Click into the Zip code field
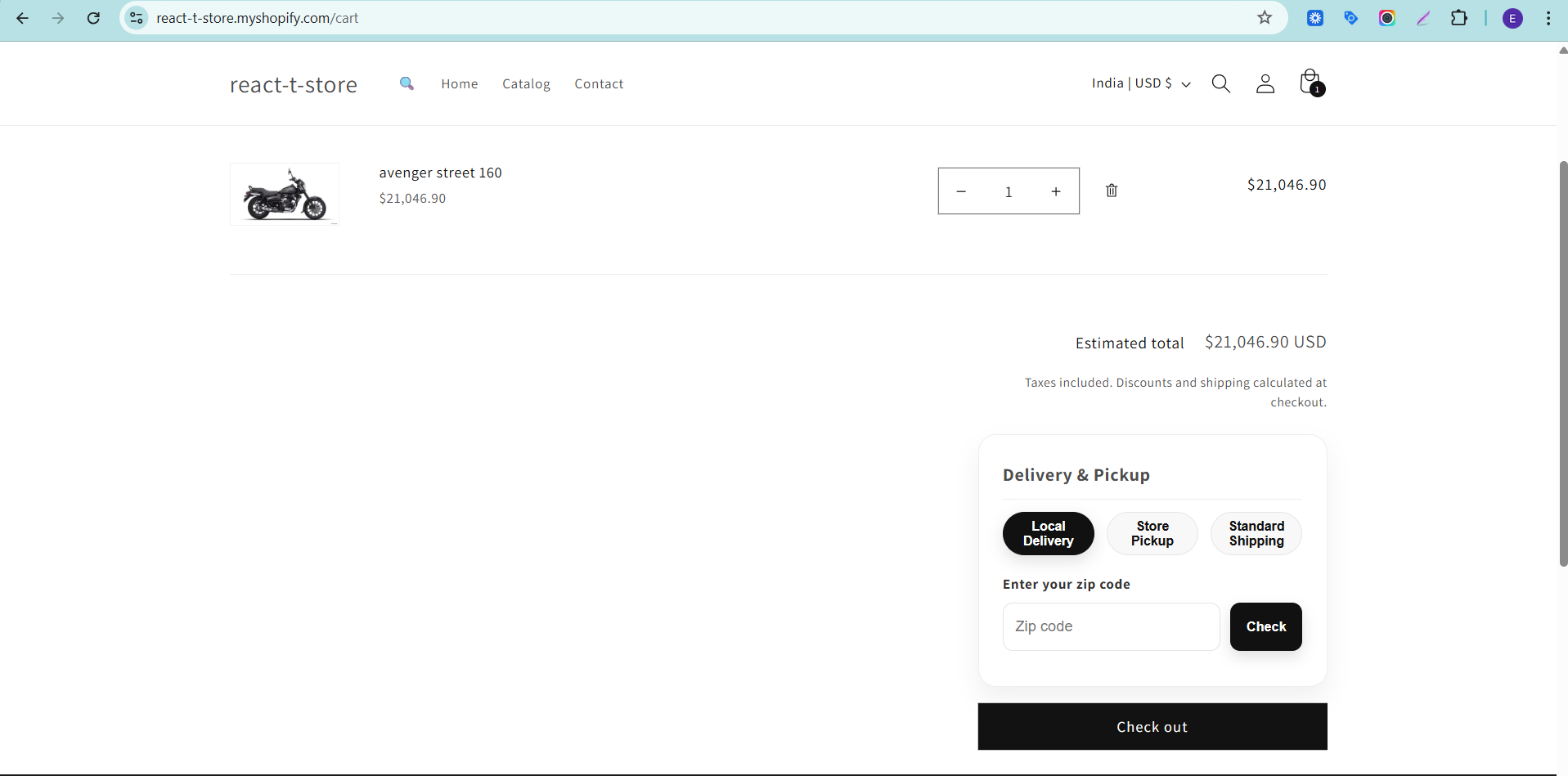Screen dimensions: 1568x776 point(1111,626)
